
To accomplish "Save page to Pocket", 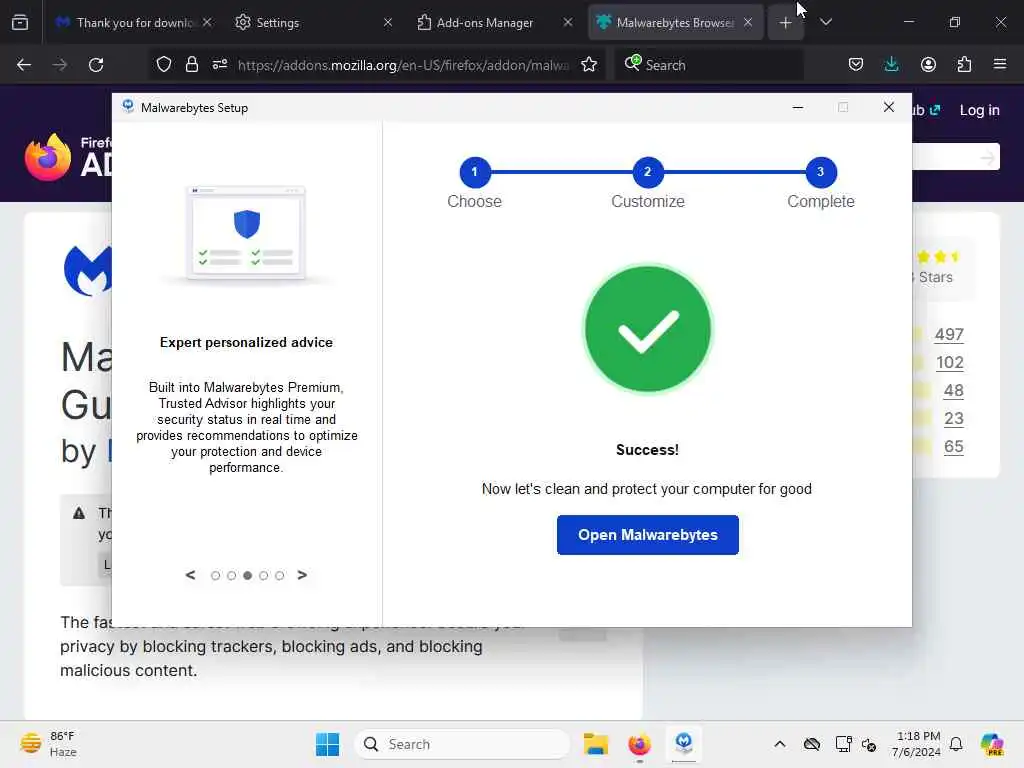I will pyautogui.click(x=856, y=65).
